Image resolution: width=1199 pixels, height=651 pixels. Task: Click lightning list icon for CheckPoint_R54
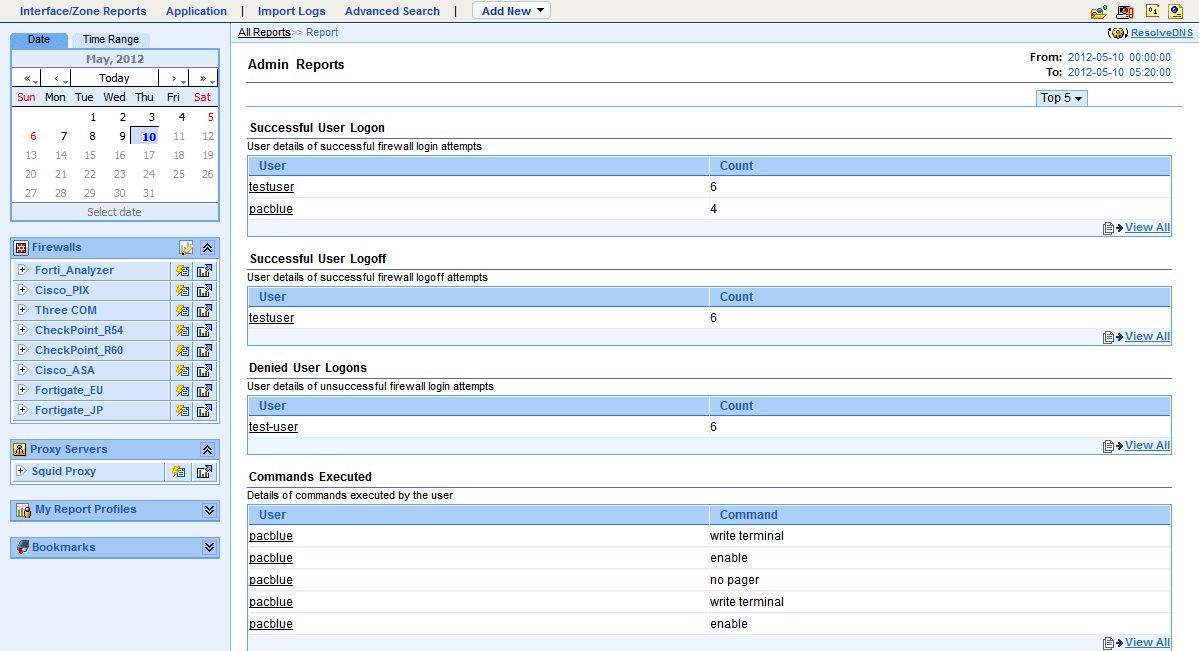[182, 330]
